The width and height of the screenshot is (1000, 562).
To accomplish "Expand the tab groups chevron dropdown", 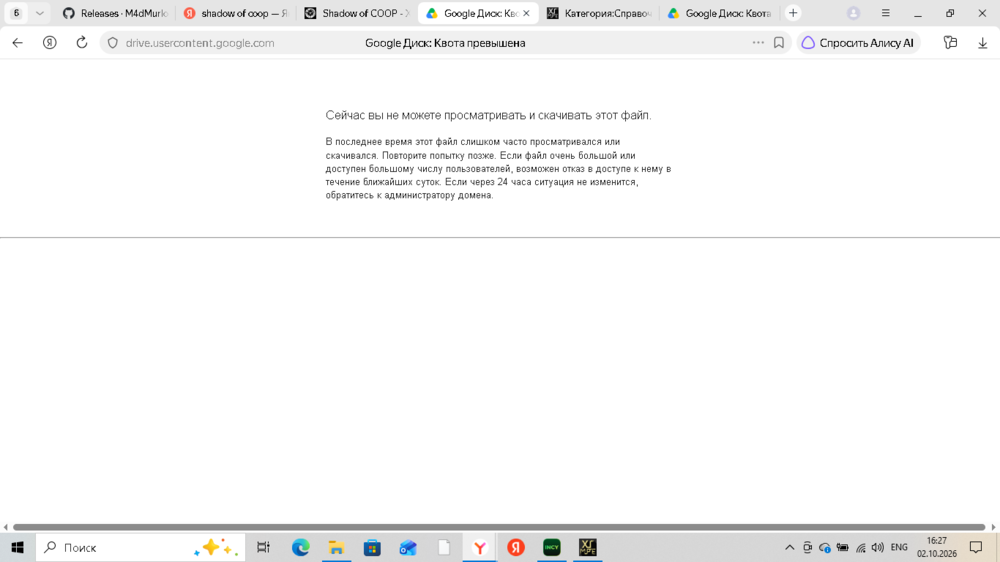I will [40, 13].
